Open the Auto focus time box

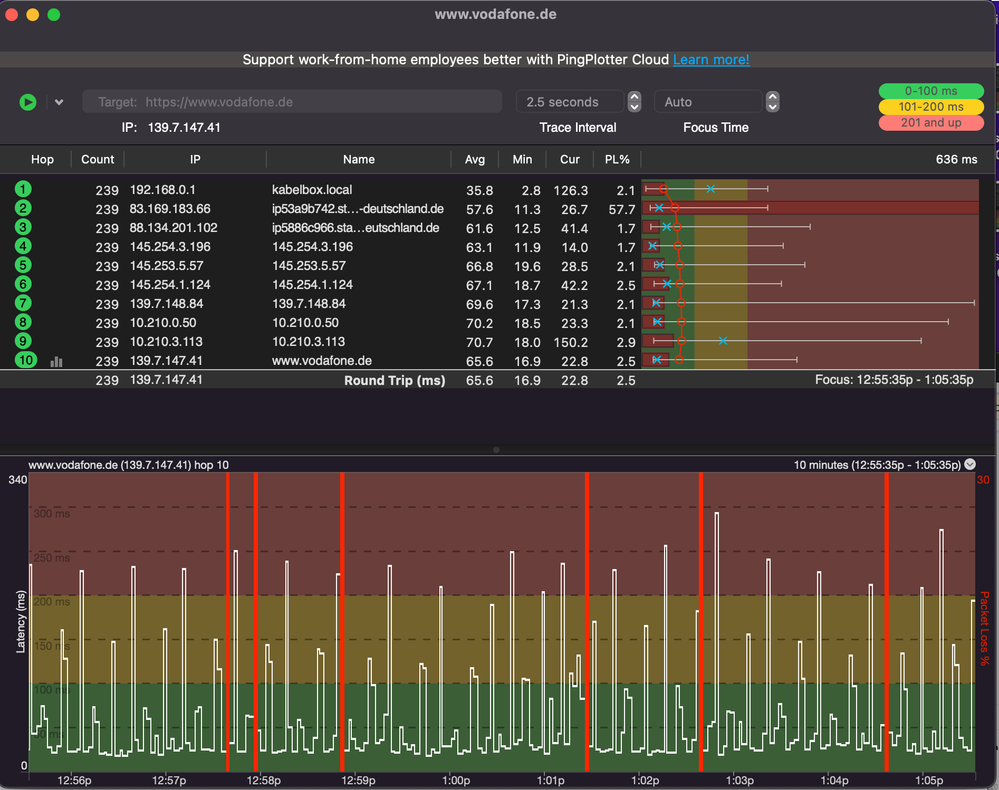pyautogui.click(x=708, y=102)
